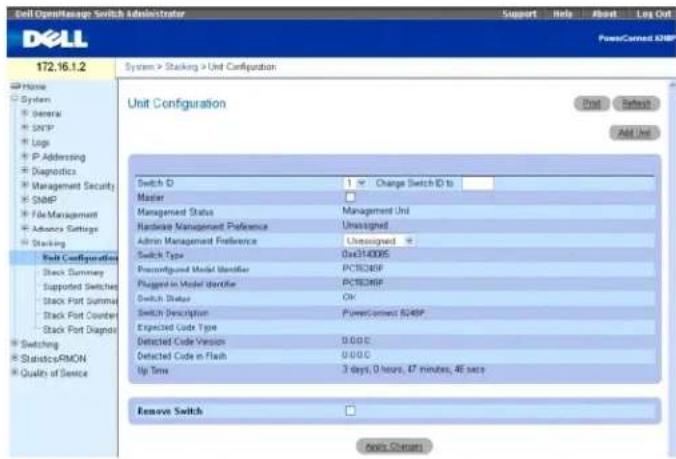Collapse the System tree node
This screenshot has width=676, height=459.
[15, 99]
